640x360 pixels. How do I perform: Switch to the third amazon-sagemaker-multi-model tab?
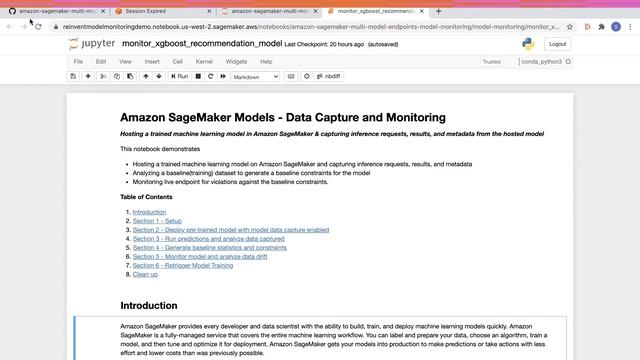tap(269, 11)
